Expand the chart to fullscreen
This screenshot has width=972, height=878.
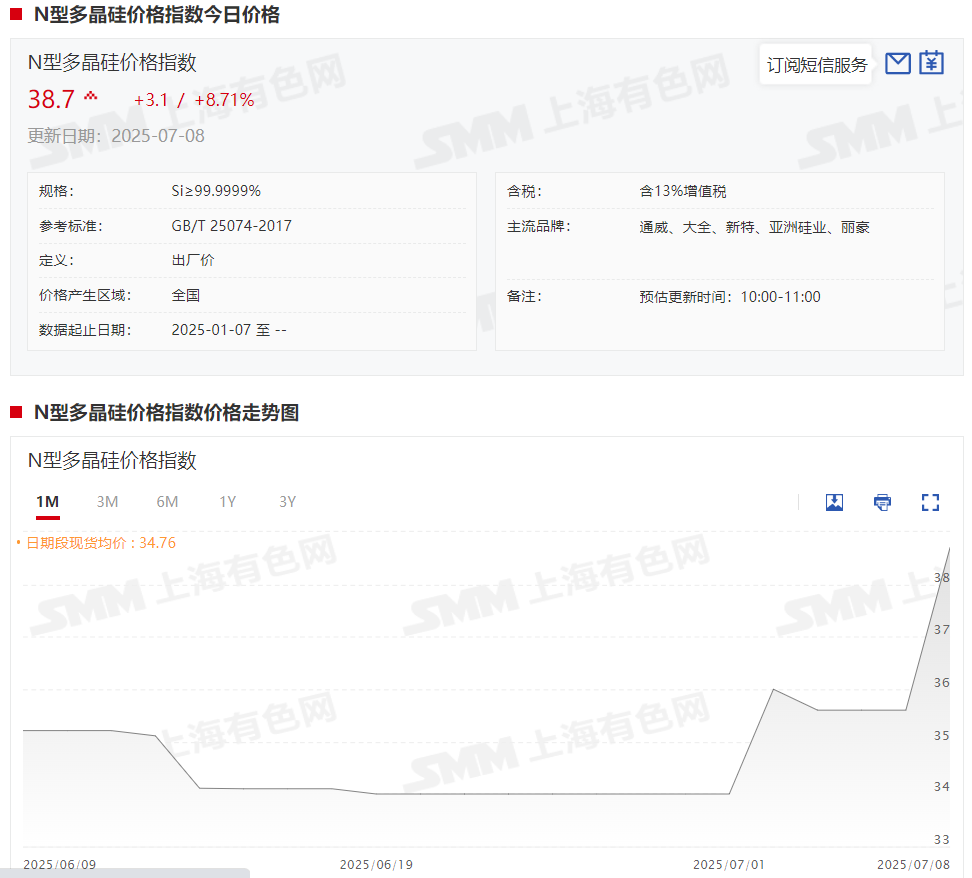(930, 502)
